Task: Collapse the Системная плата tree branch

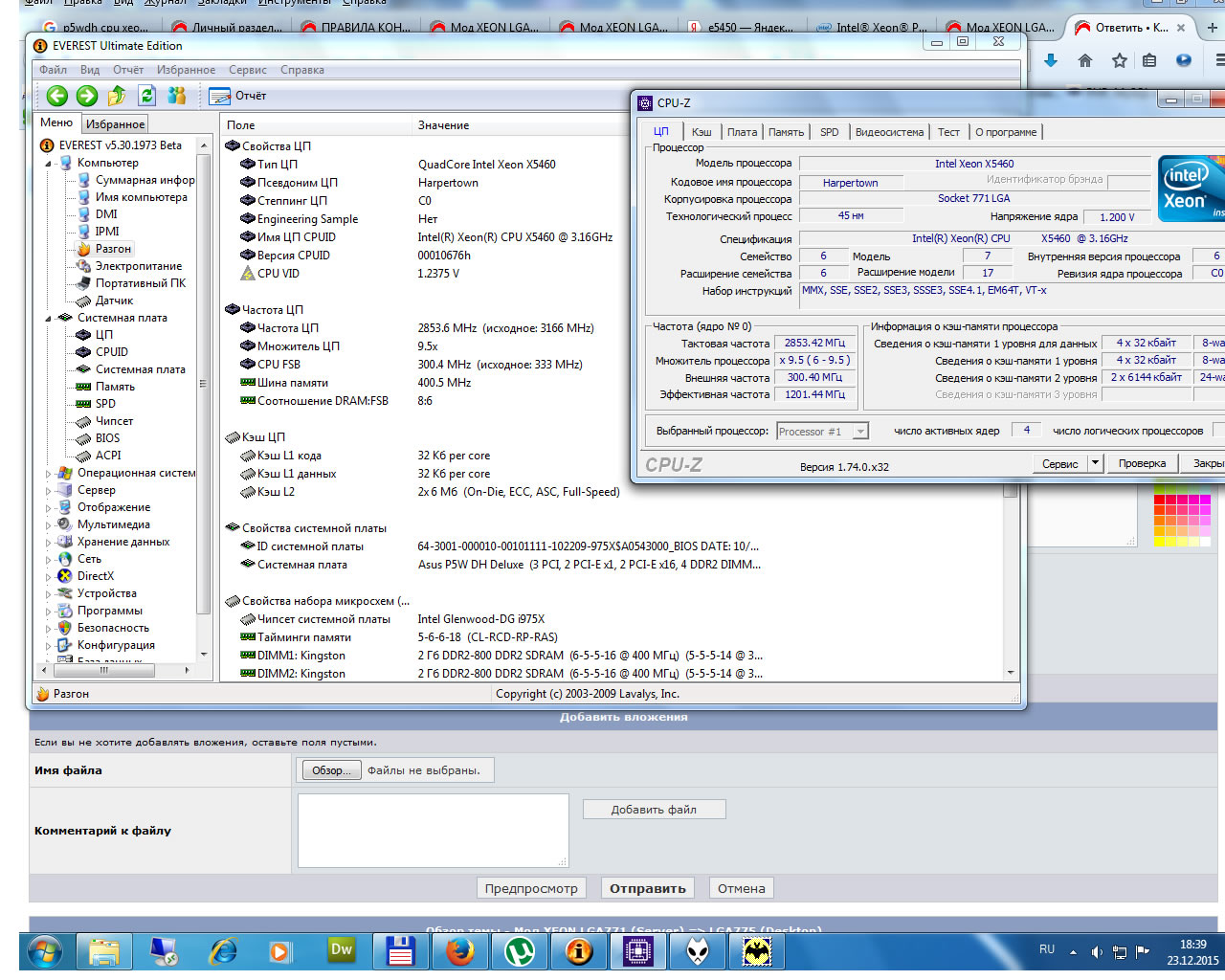Action: [x=49, y=319]
